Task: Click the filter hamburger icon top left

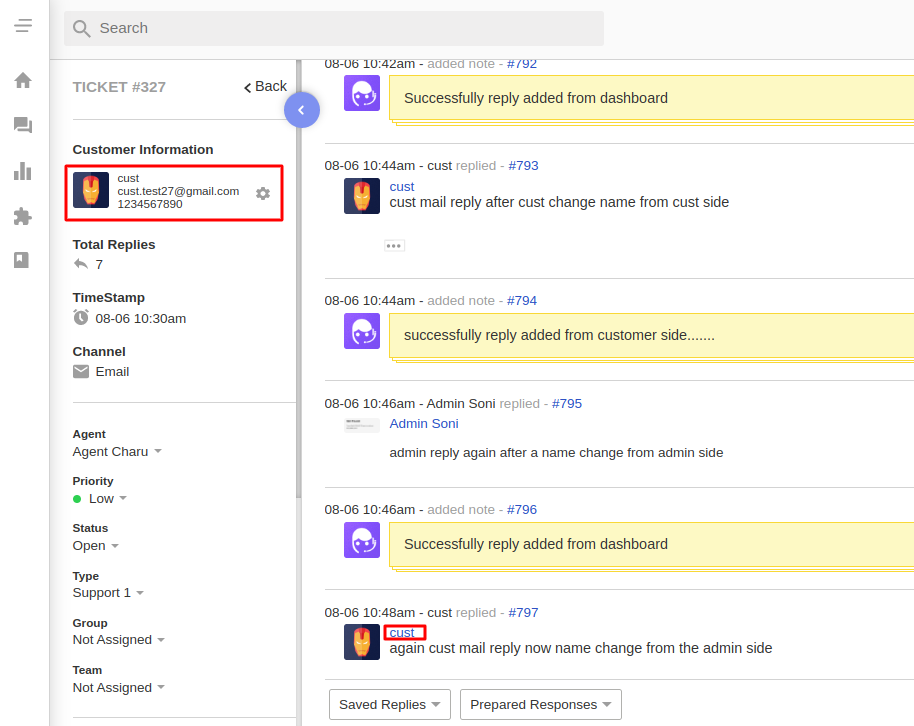Action: 22,25
